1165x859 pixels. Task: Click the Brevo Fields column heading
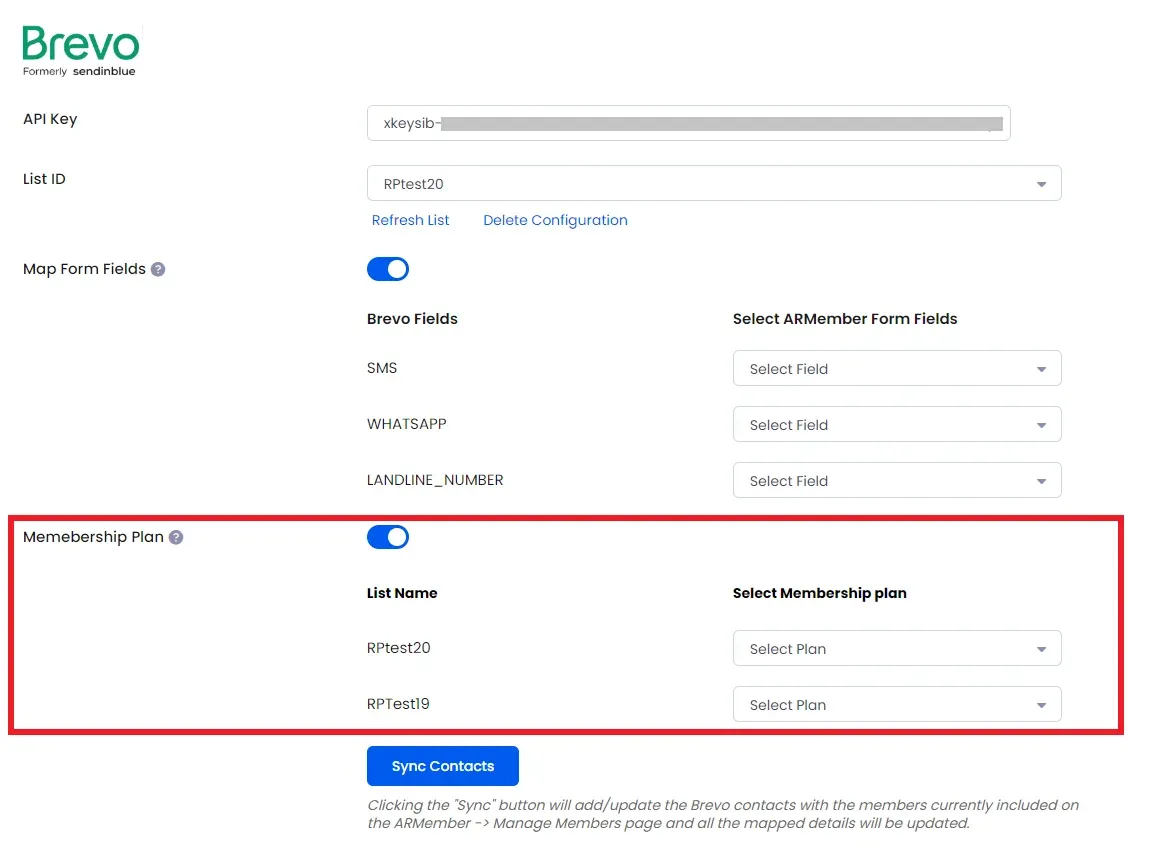pyautogui.click(x=412, y=319)
